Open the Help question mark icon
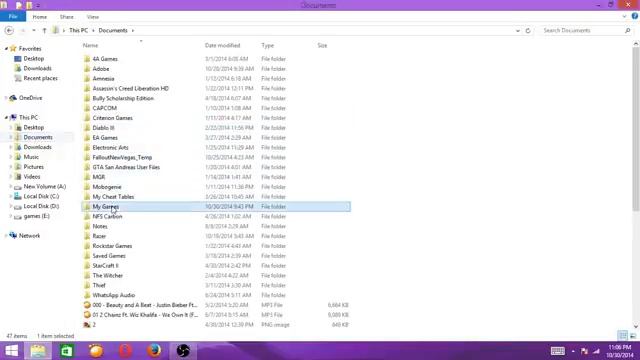 click(x=635, y=16)
